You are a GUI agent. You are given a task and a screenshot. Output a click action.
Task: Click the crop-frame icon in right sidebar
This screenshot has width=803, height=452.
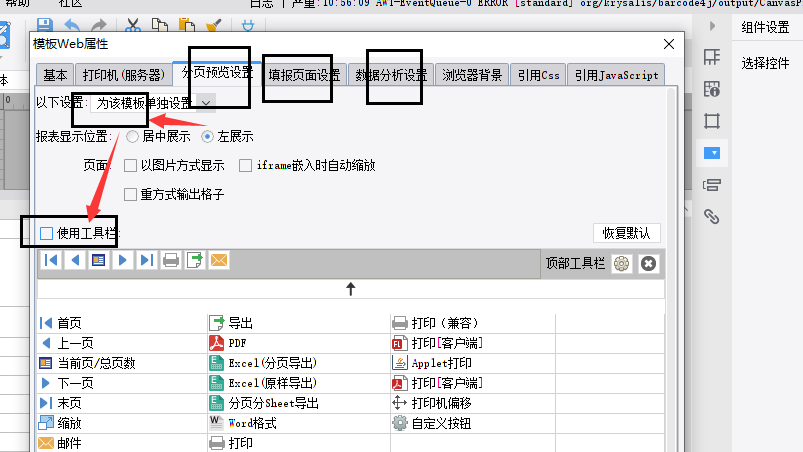coord(712,121)
